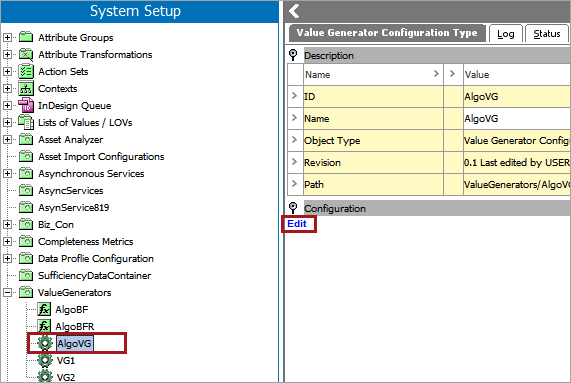Switch to the Log tab

tap(506, 33)
